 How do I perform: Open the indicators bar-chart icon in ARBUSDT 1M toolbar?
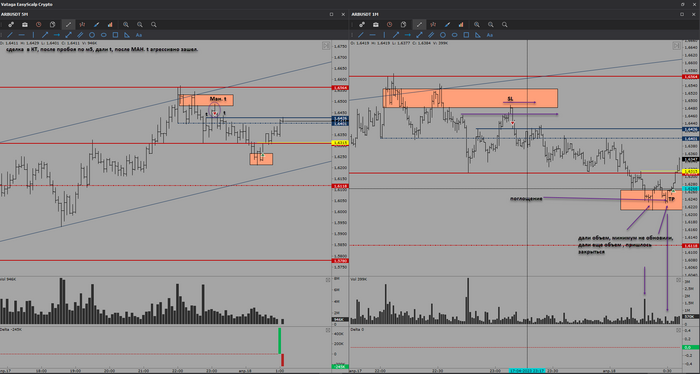point(461,25)
